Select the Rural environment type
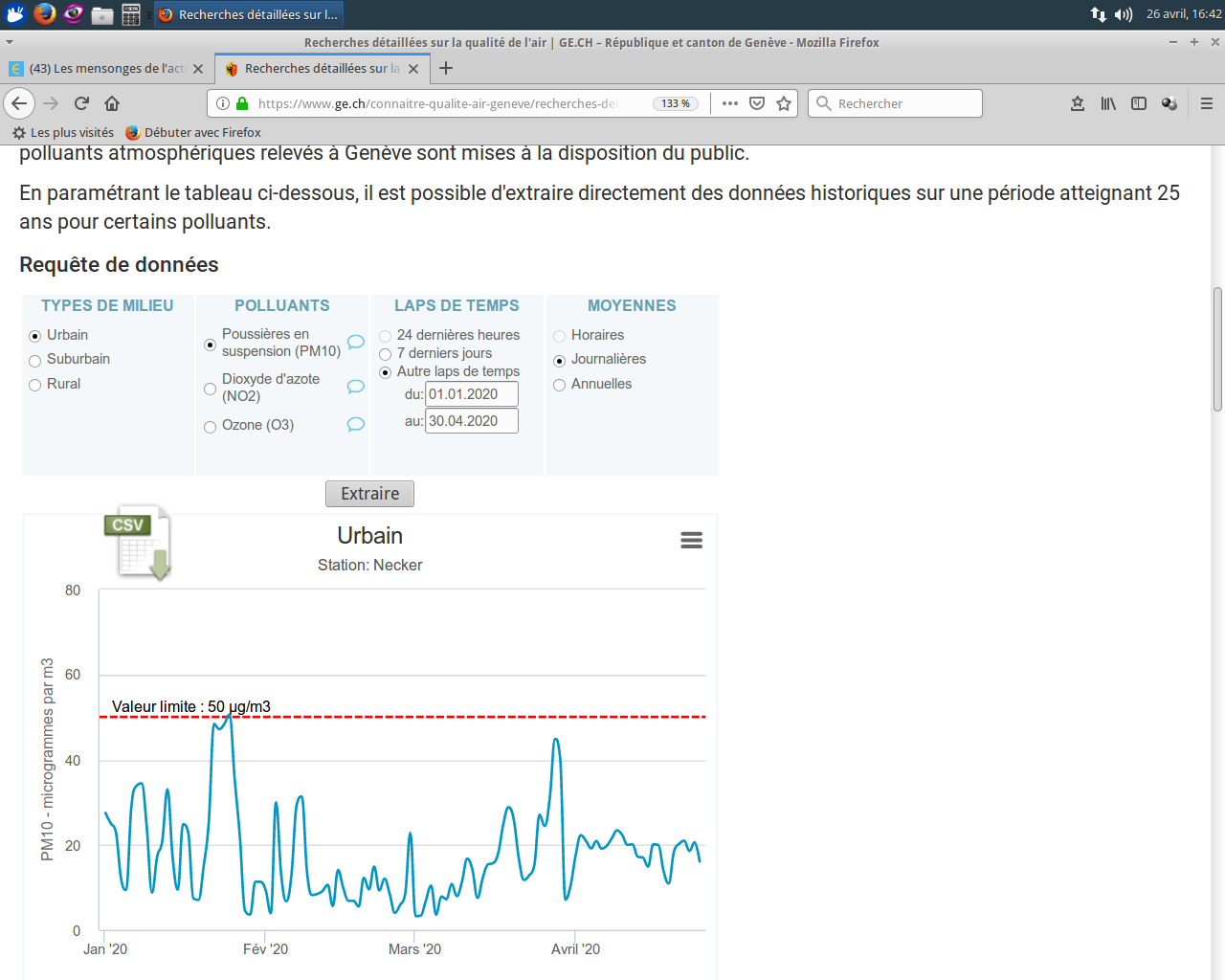 (x=35, y=385)
